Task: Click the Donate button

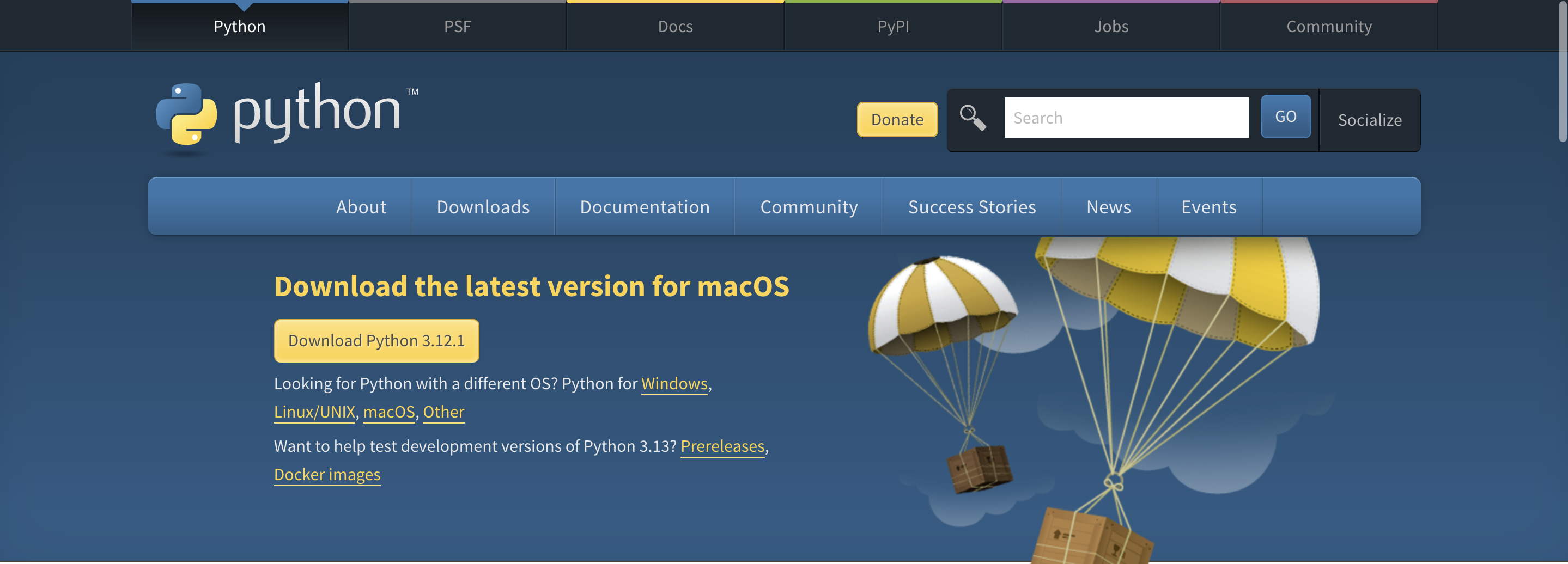Action: tap(897, 119)
